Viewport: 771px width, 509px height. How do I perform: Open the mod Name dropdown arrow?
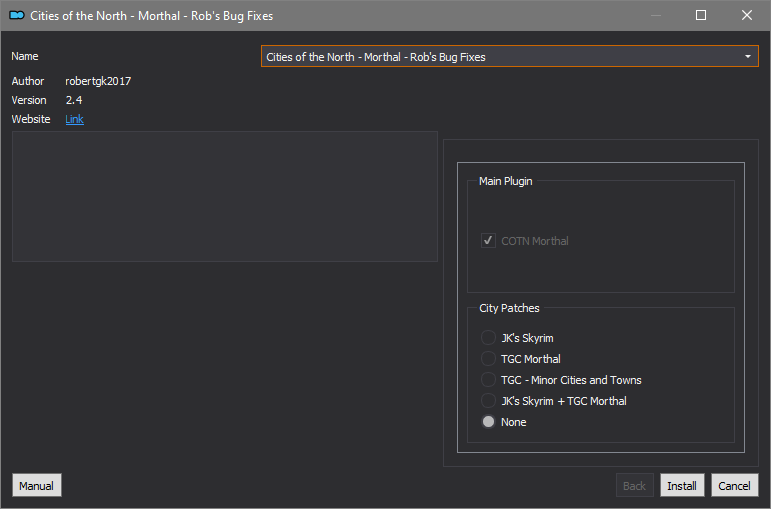point(747,57)
